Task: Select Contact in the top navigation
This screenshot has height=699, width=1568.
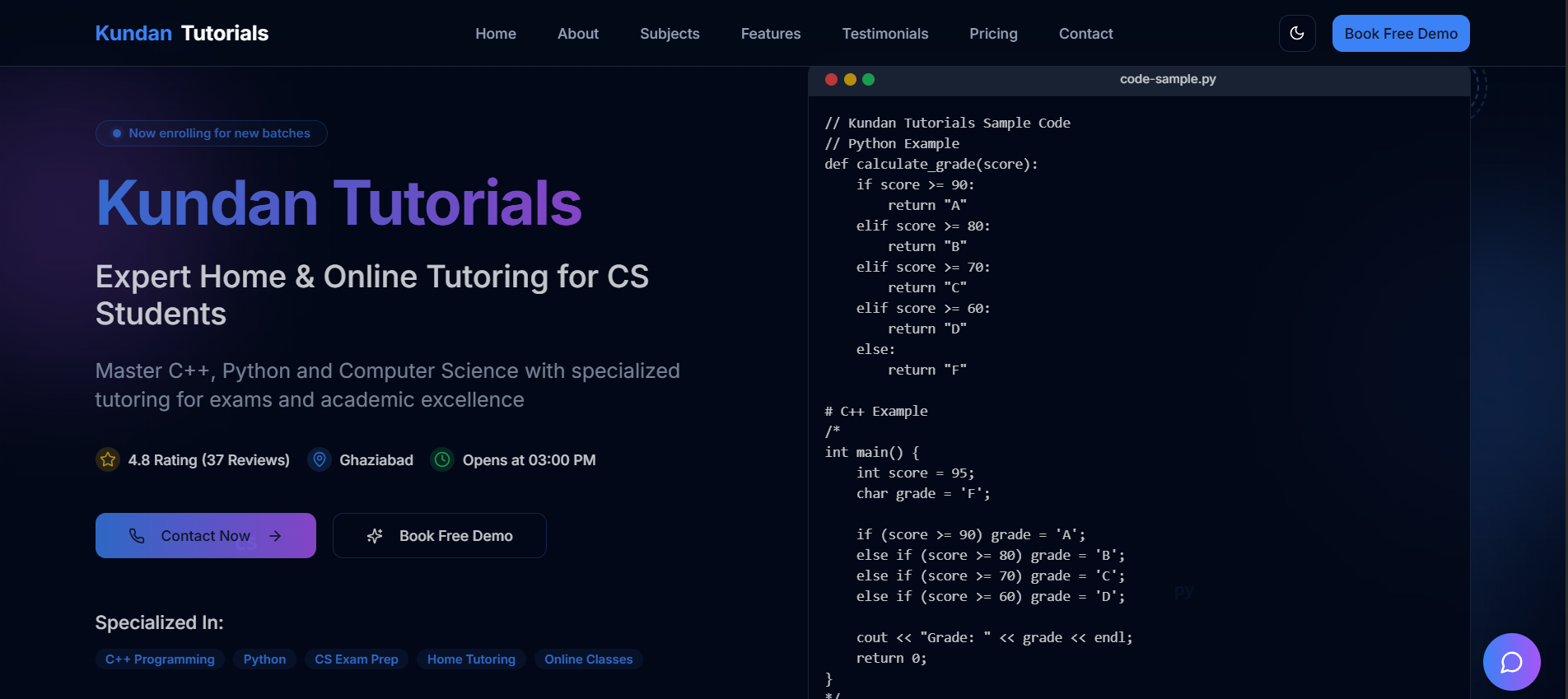Action: click(1086, 34)
